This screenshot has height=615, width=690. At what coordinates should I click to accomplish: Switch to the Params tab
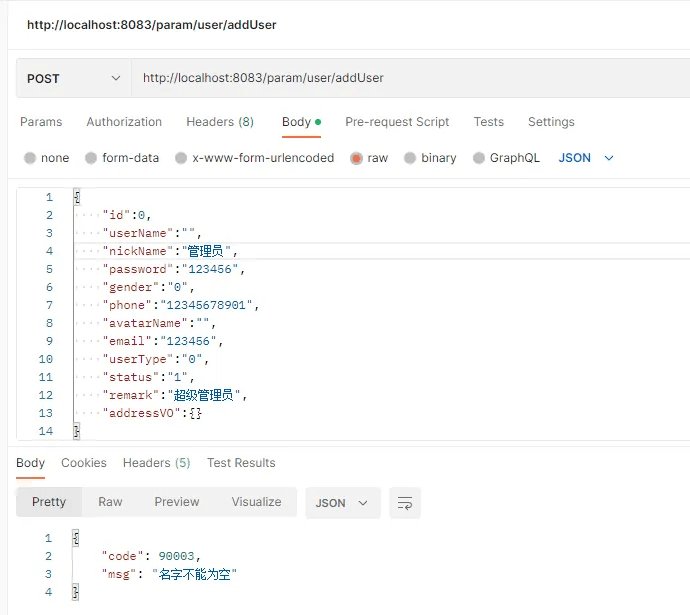[x=41, y=122]
